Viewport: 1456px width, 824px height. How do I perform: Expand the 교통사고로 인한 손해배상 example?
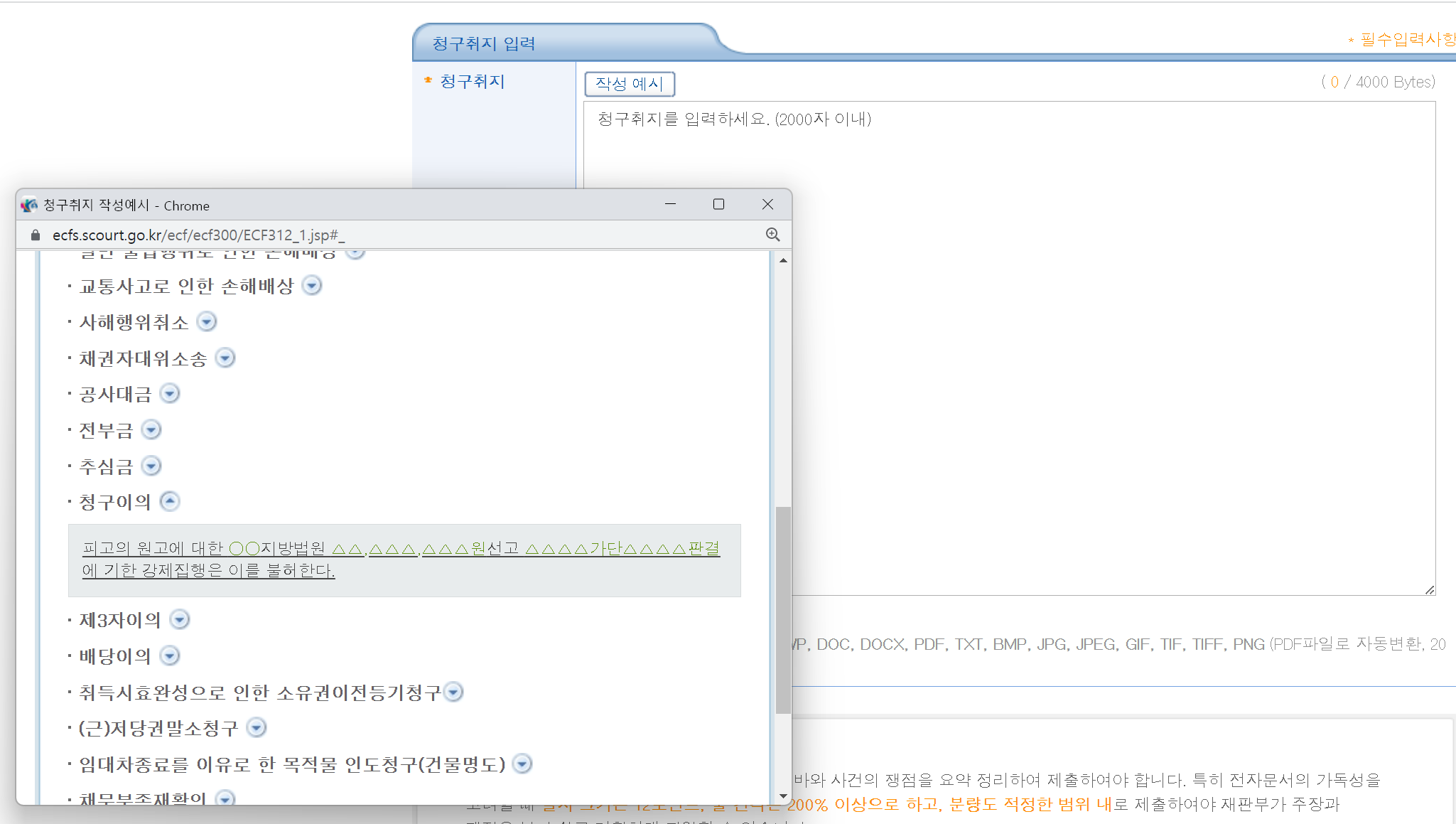pyautogui.click(x=312, y=285)
